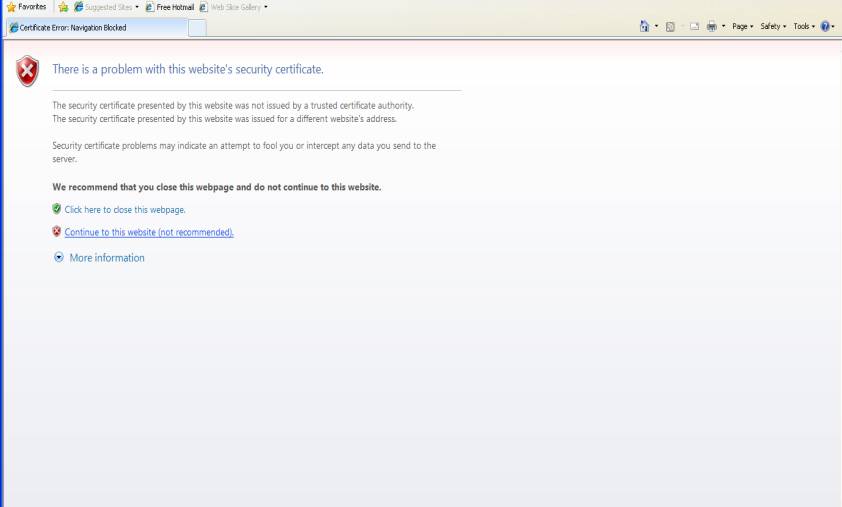Click the Home icon in command bar

pyautogui.click(x=645, y=26)
